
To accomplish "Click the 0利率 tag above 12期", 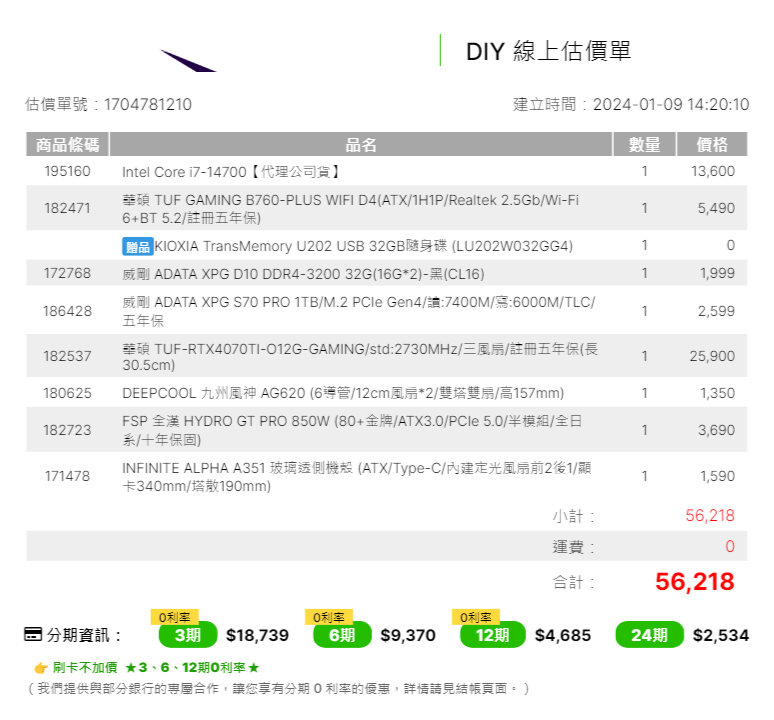I will click(x=476, y=617).
